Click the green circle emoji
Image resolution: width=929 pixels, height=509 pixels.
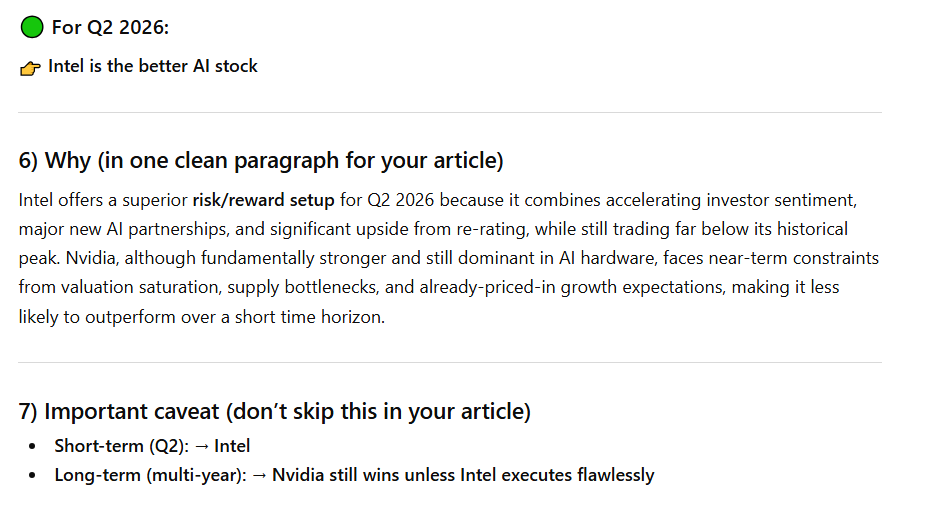[x=32, y=27]
